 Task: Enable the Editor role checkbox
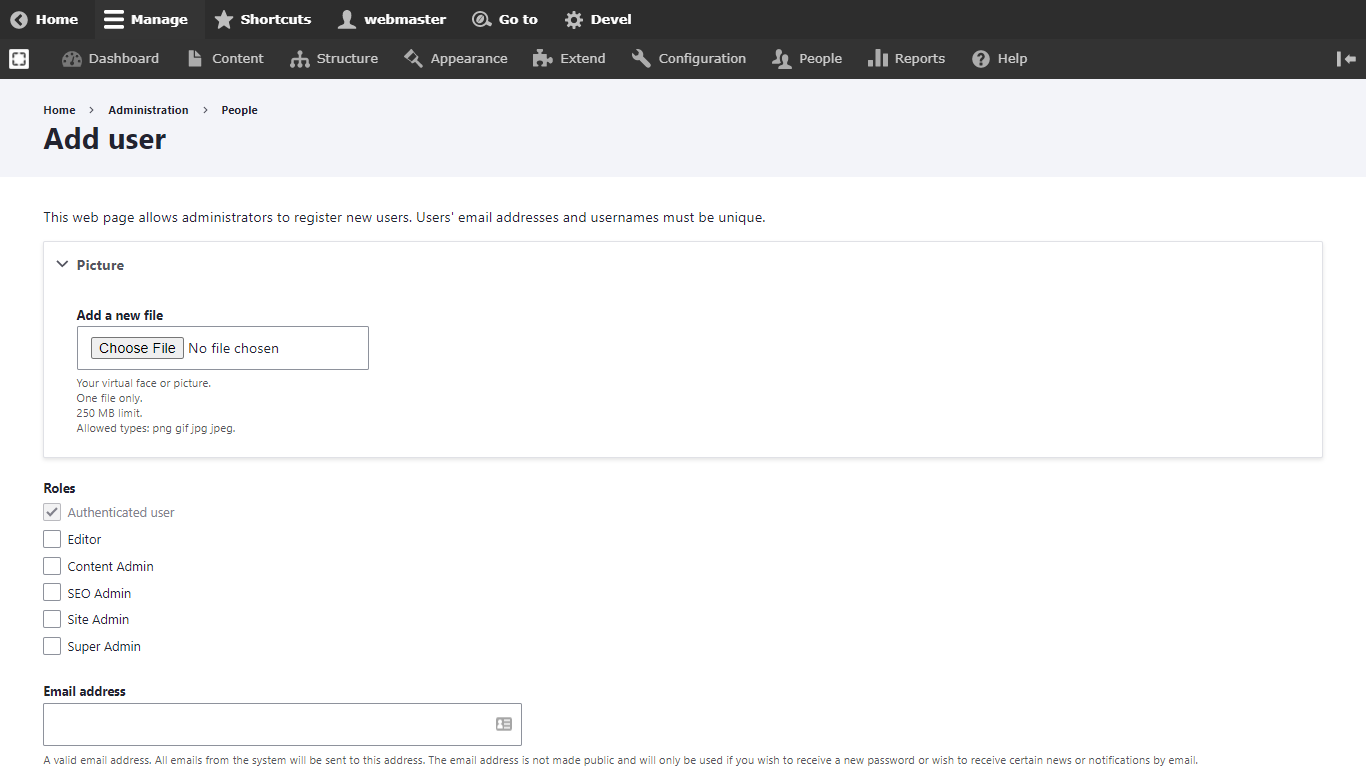pyautogui.click(x=52, y=539)
